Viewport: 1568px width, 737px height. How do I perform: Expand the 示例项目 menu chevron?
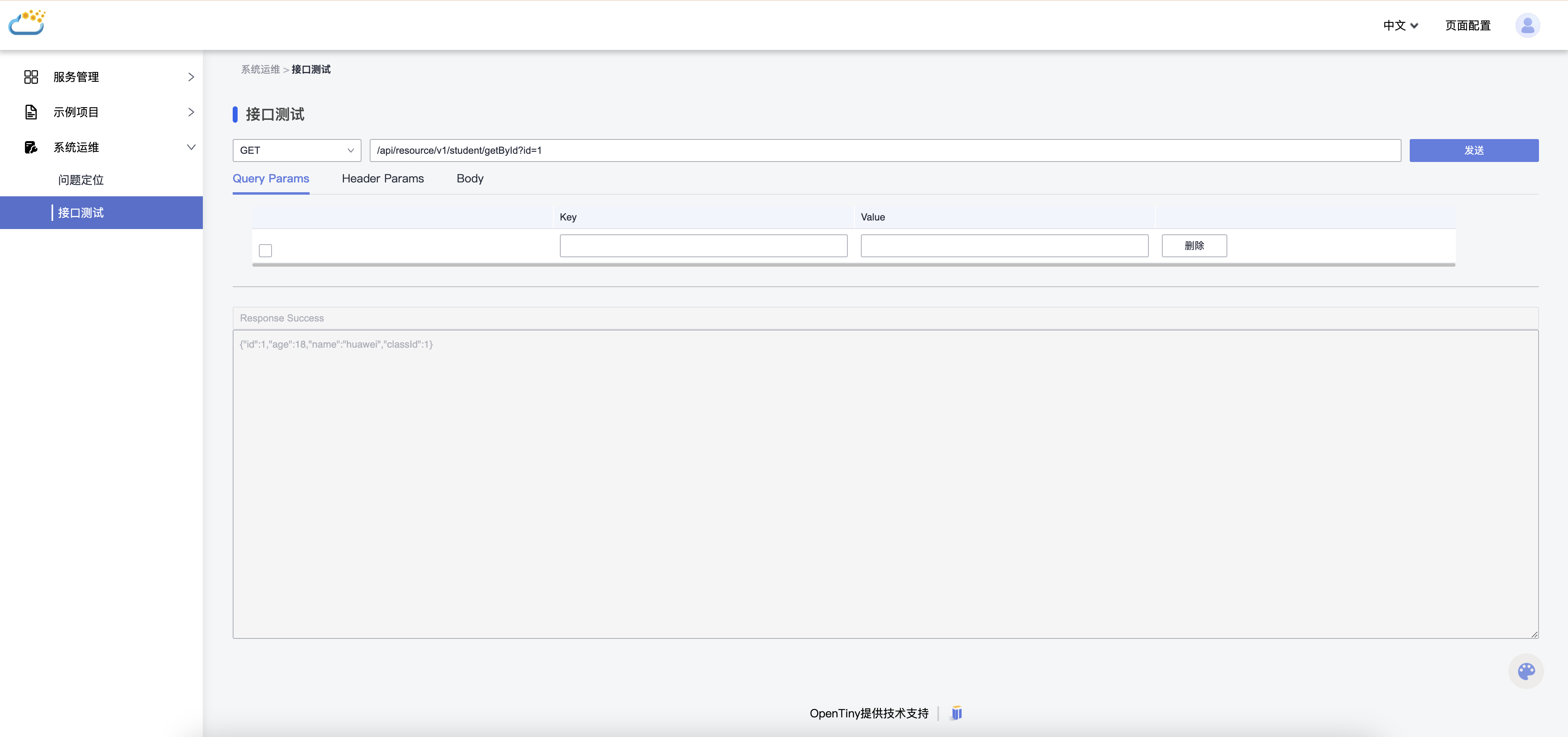pyautogui.click(x=191, y=112)
